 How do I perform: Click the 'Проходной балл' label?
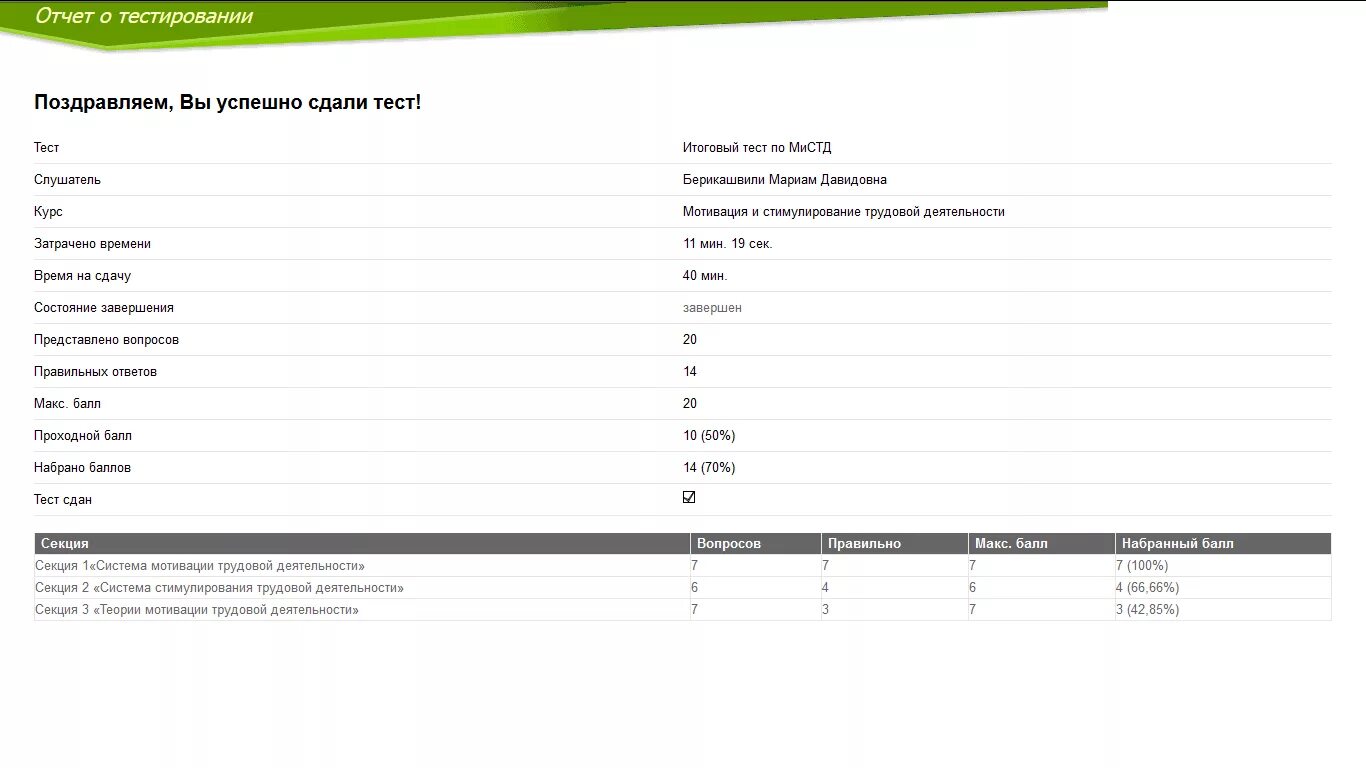point(83,436)
